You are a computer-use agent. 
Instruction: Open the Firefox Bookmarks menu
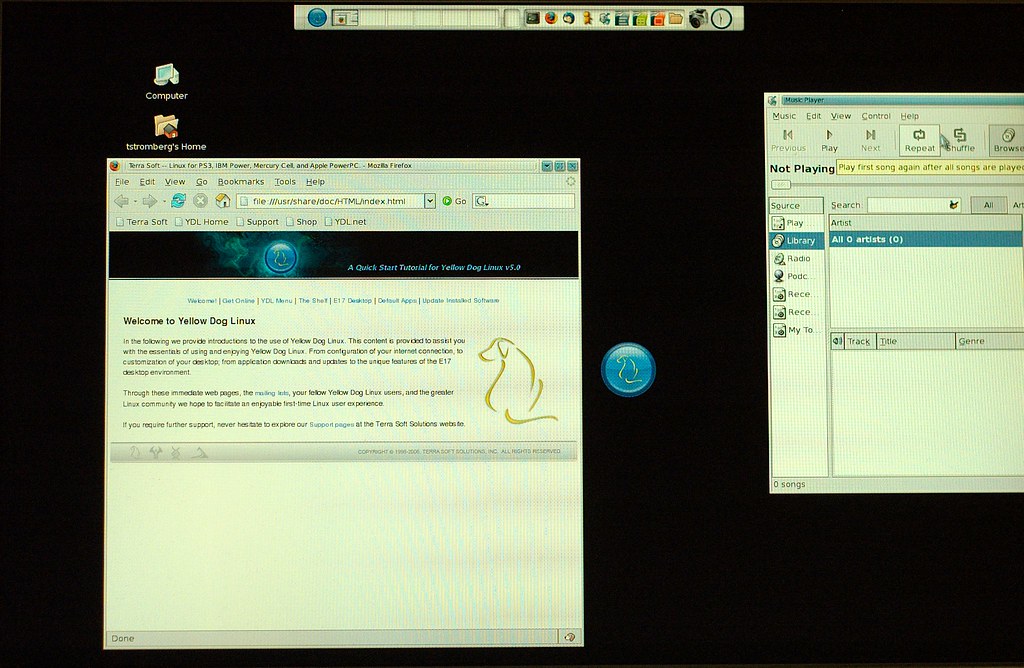click(241, 182)
